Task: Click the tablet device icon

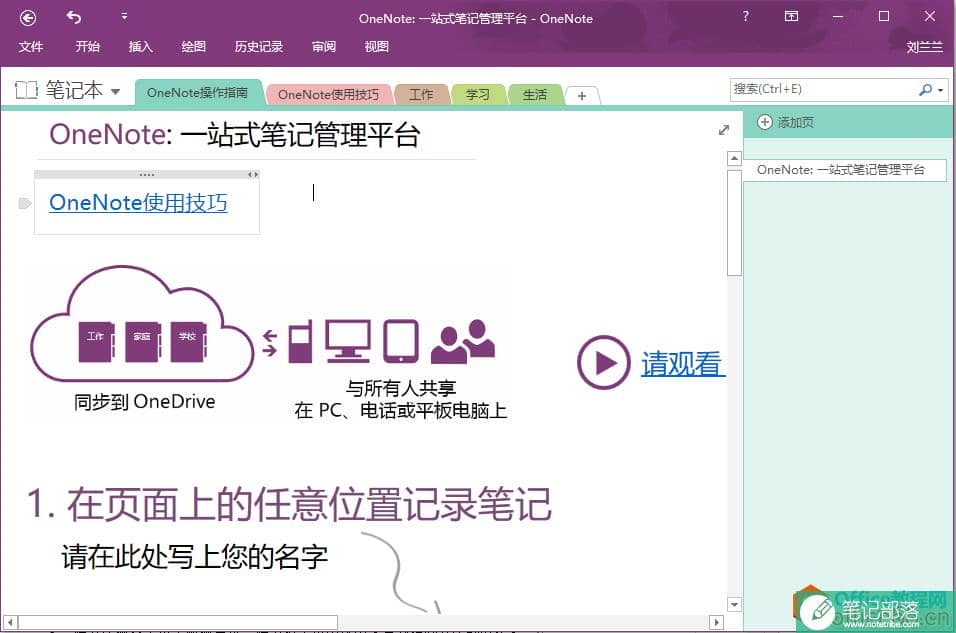Action: click(401, 341)
